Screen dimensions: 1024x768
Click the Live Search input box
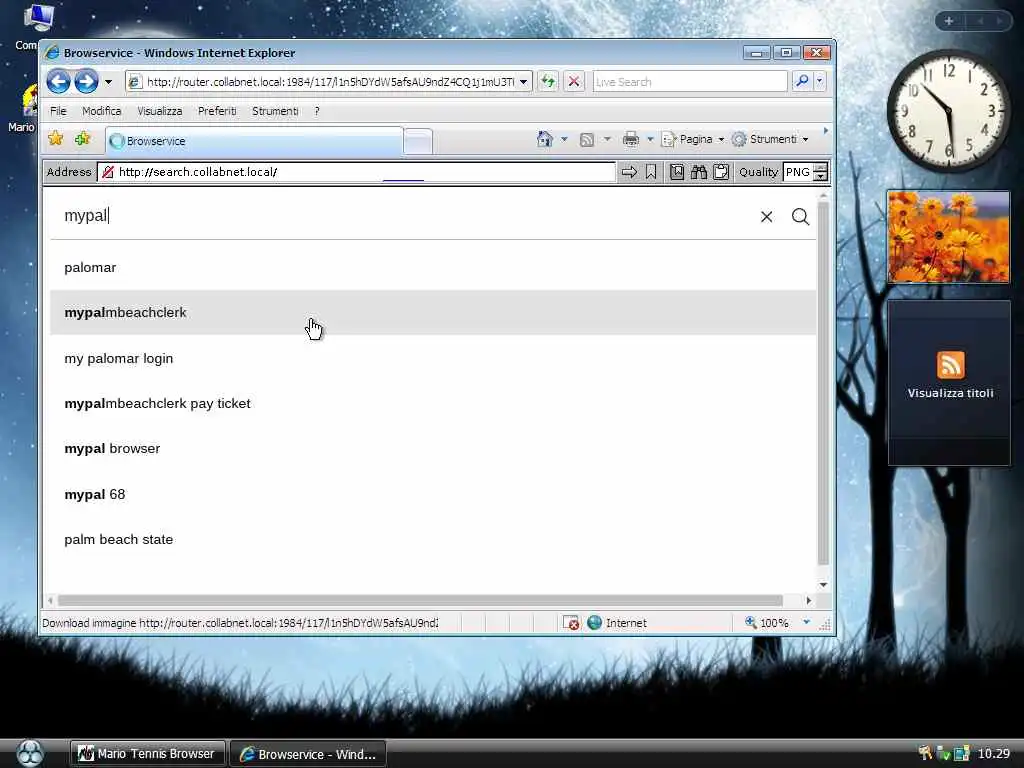(690, 82)
